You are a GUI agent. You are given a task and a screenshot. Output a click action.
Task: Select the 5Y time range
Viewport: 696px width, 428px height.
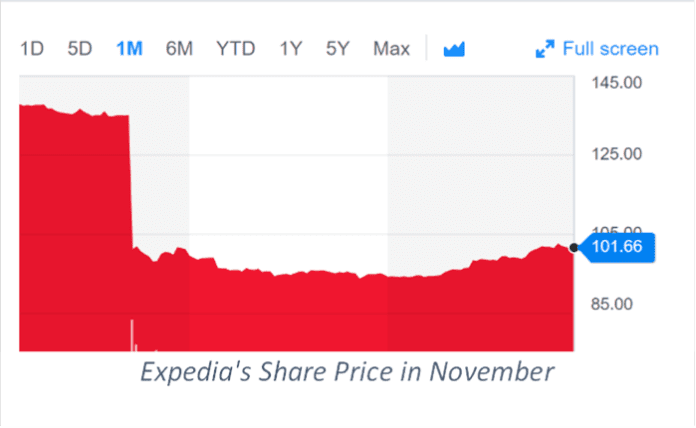[338, 49]
